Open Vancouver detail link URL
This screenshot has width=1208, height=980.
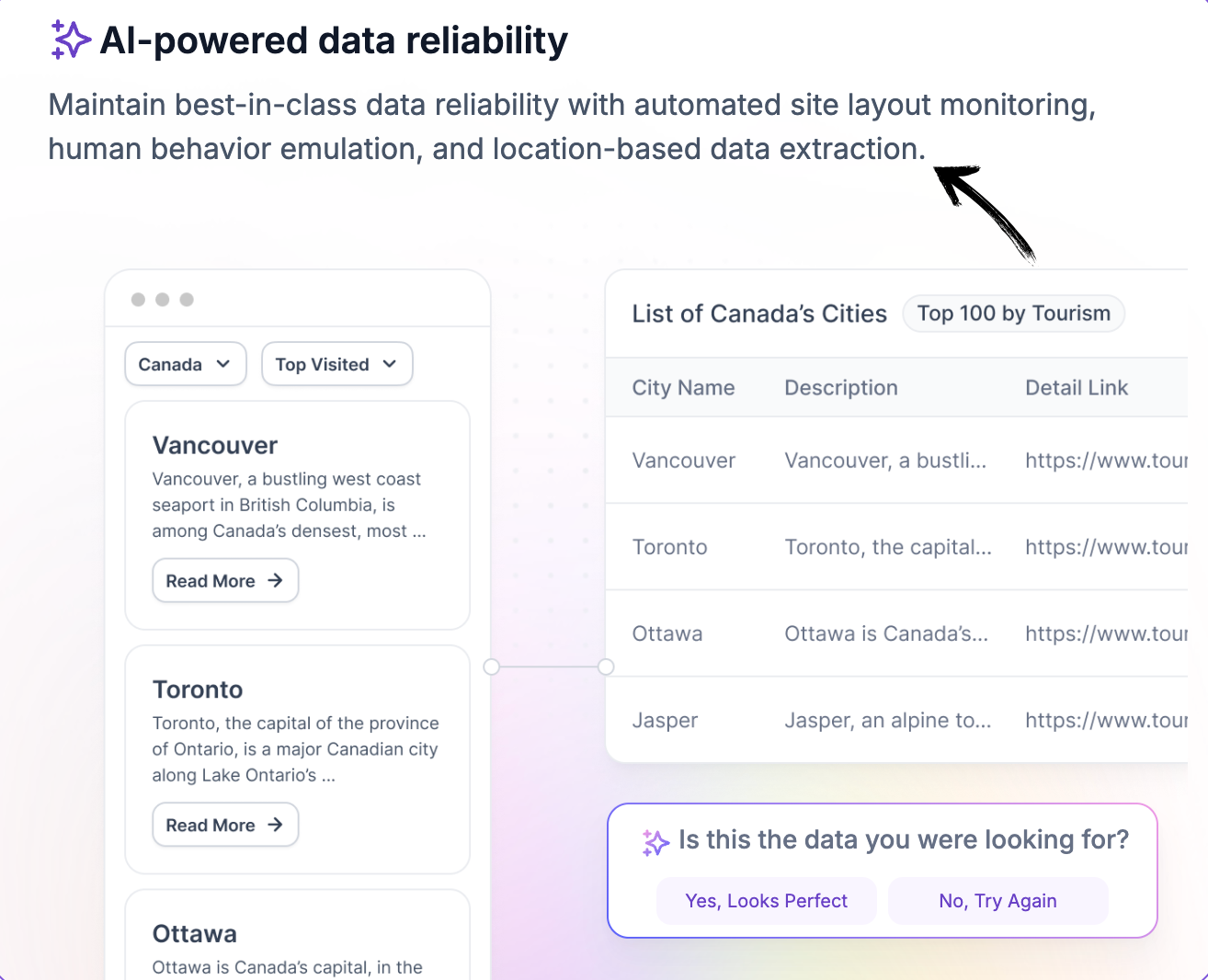[x=1106, y=461]
